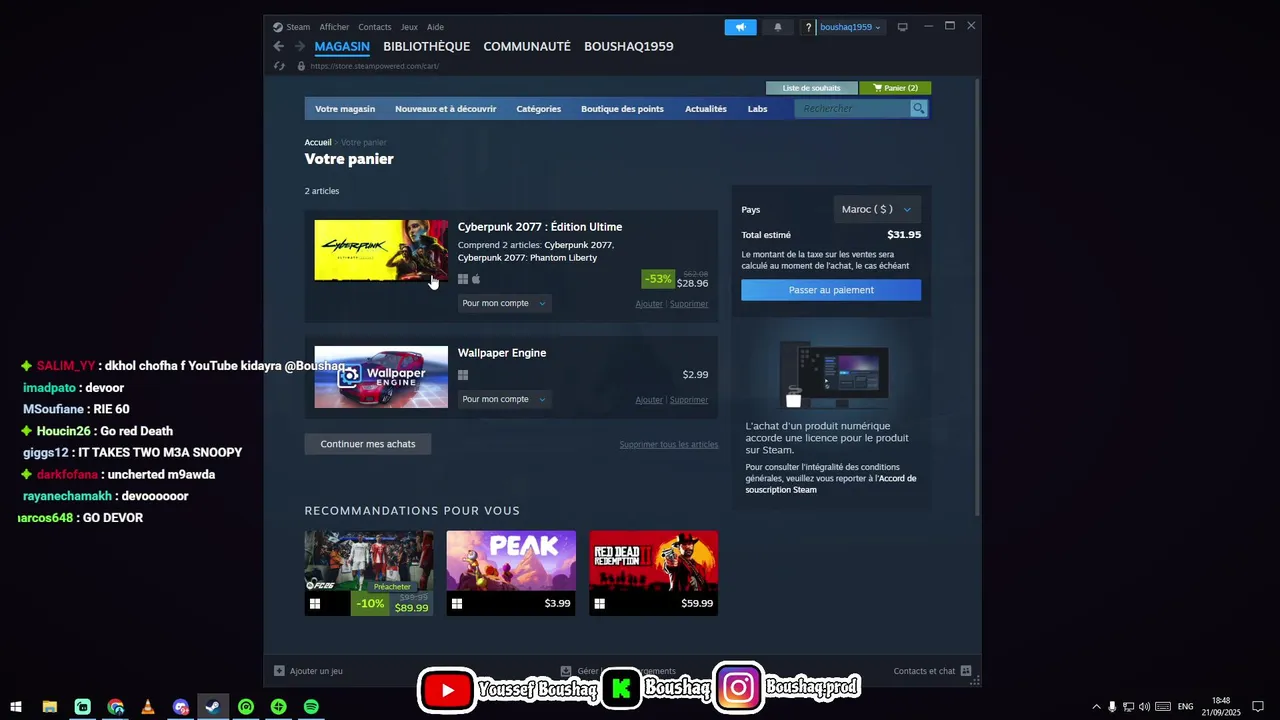
Task: Open the Aide menu
Action: [435, 27]
